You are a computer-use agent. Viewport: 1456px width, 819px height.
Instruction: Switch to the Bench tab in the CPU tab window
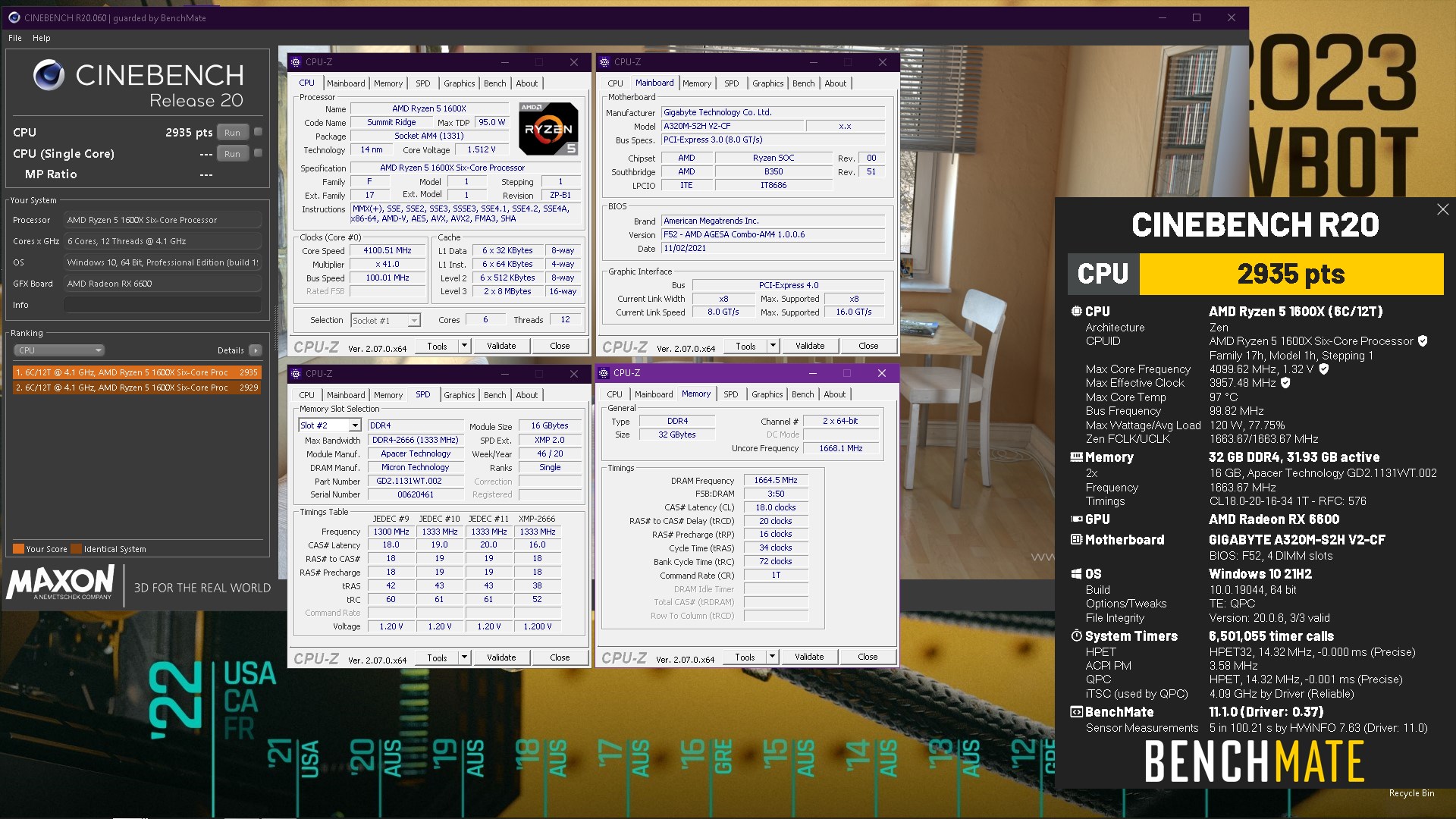point(494,83)
